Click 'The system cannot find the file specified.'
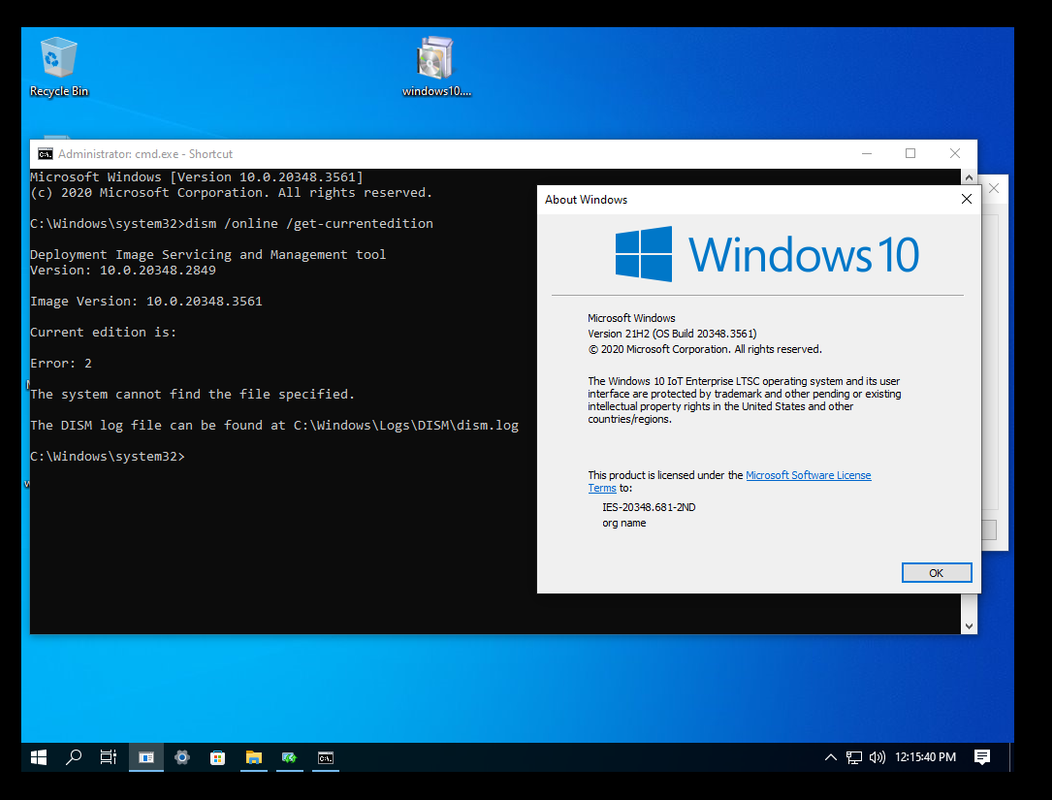This screenshot has width=1052, height=800. click(193, 395)
